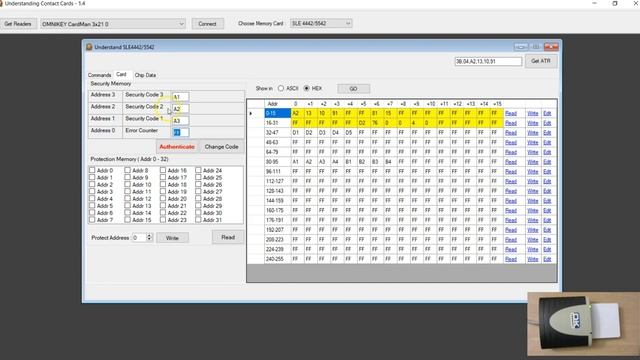This screenshot has width=640, height=360.
Task: Open the OMNIKEY CardMan reader dropdown
Action: coord(113,24)
